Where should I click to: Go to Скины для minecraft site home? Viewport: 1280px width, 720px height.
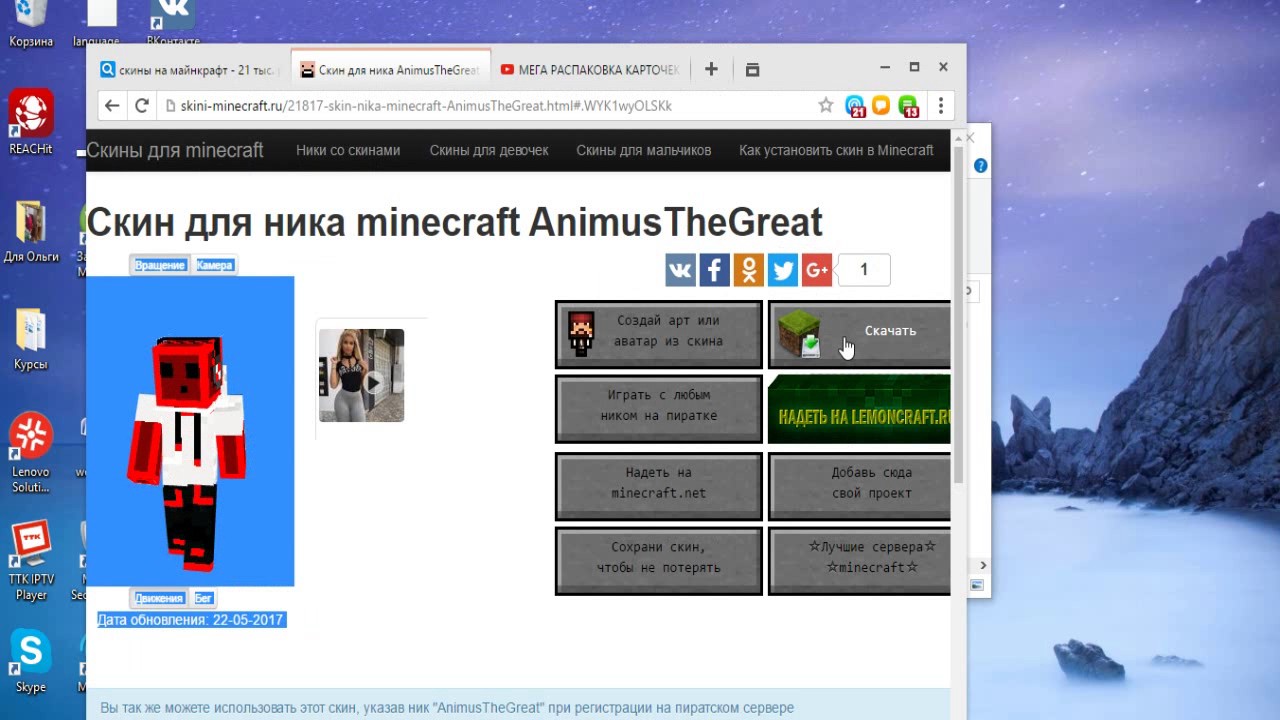pyautogui.click(x=175, y=150)
